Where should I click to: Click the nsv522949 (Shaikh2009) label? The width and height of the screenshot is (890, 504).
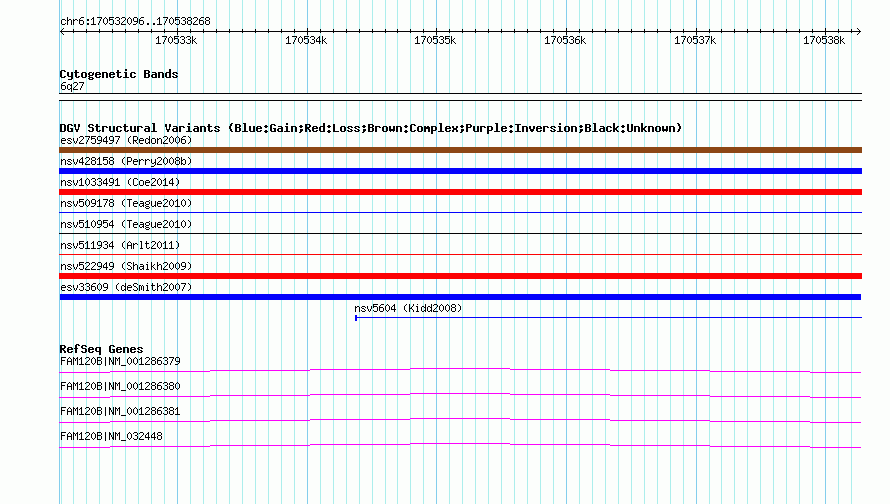point(126,266)
